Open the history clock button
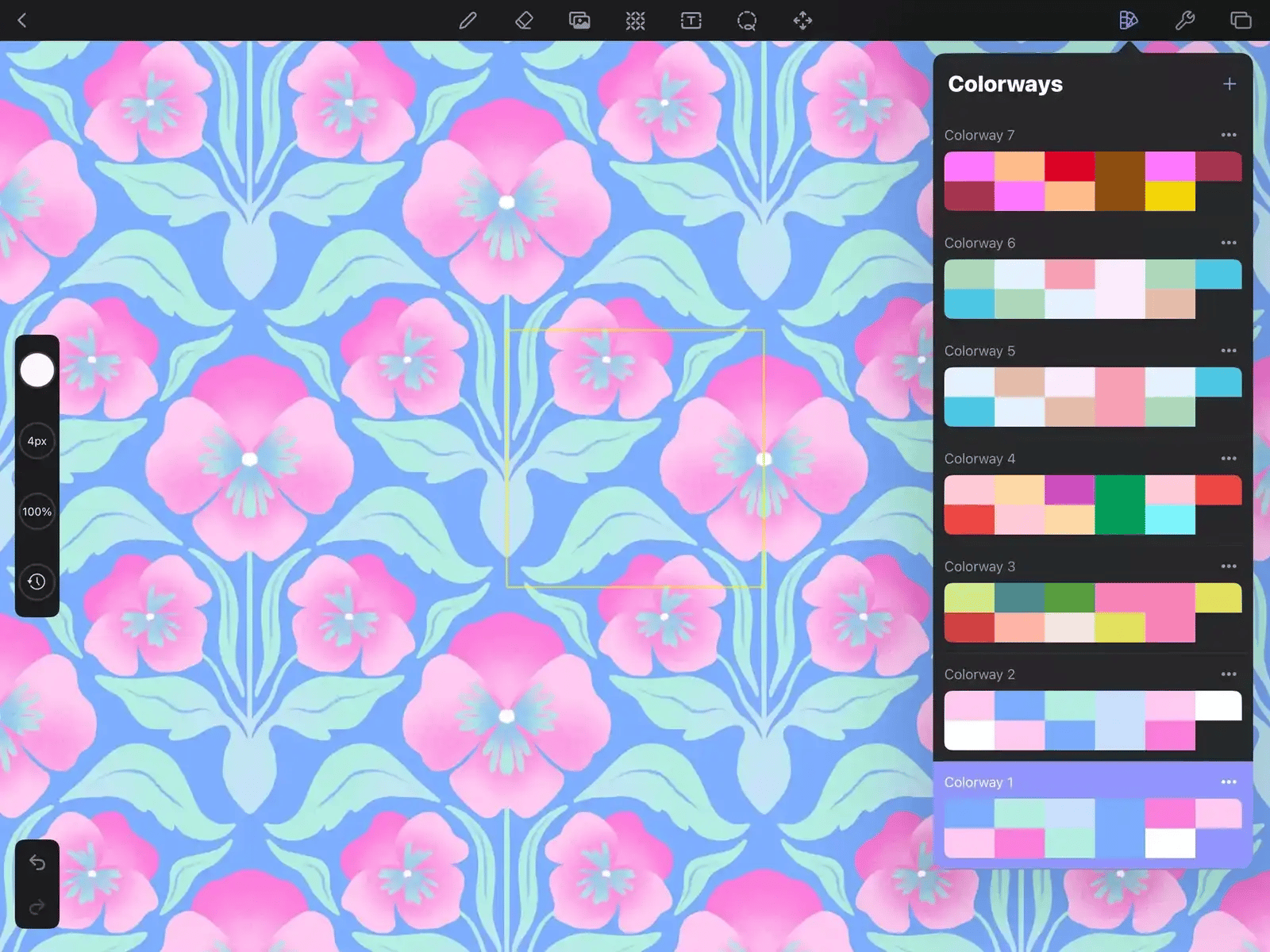The height and width of the screenshot is (952, 1270). [37, 582]
